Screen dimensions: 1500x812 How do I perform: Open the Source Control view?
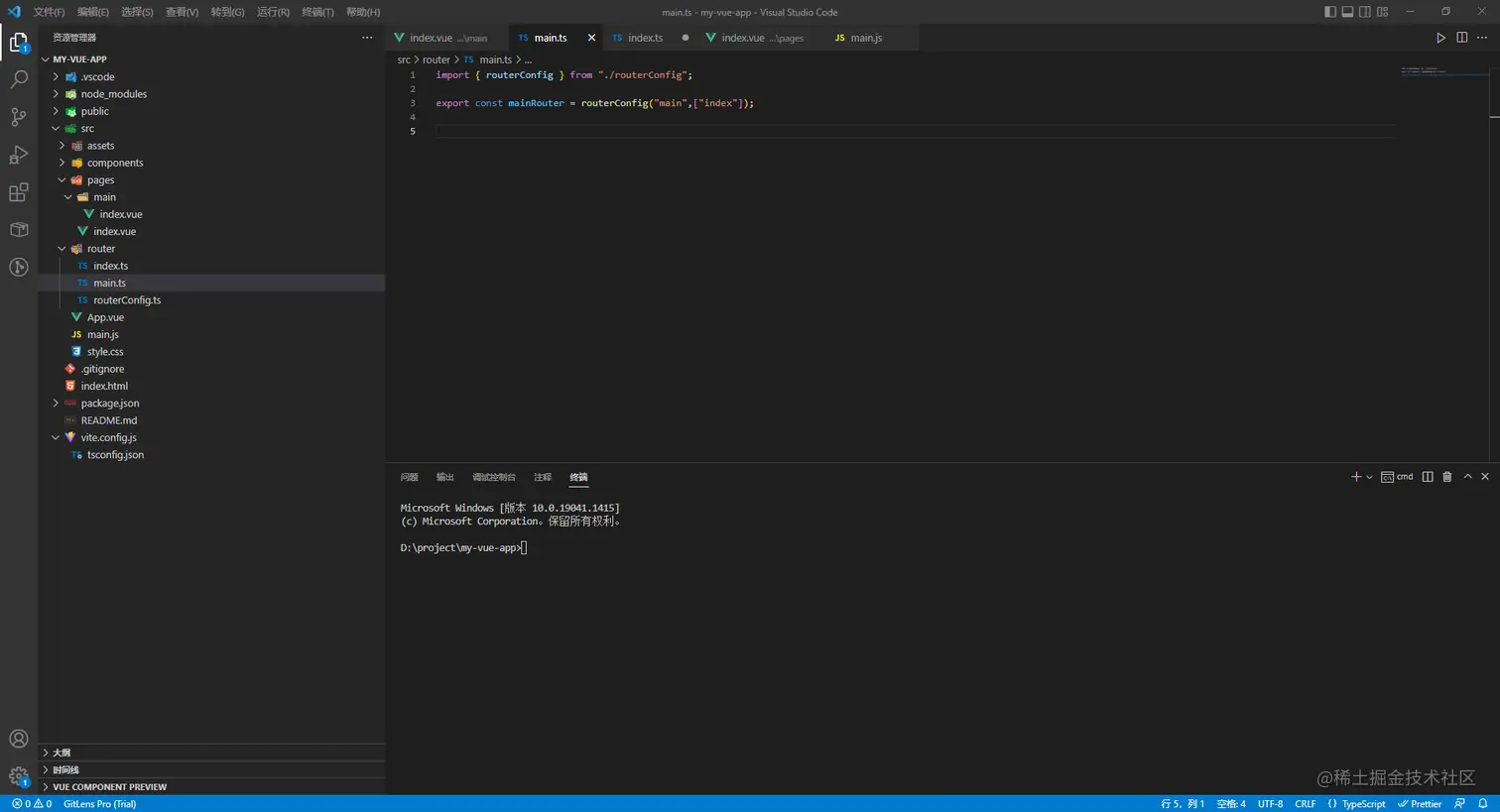[19, 117]
